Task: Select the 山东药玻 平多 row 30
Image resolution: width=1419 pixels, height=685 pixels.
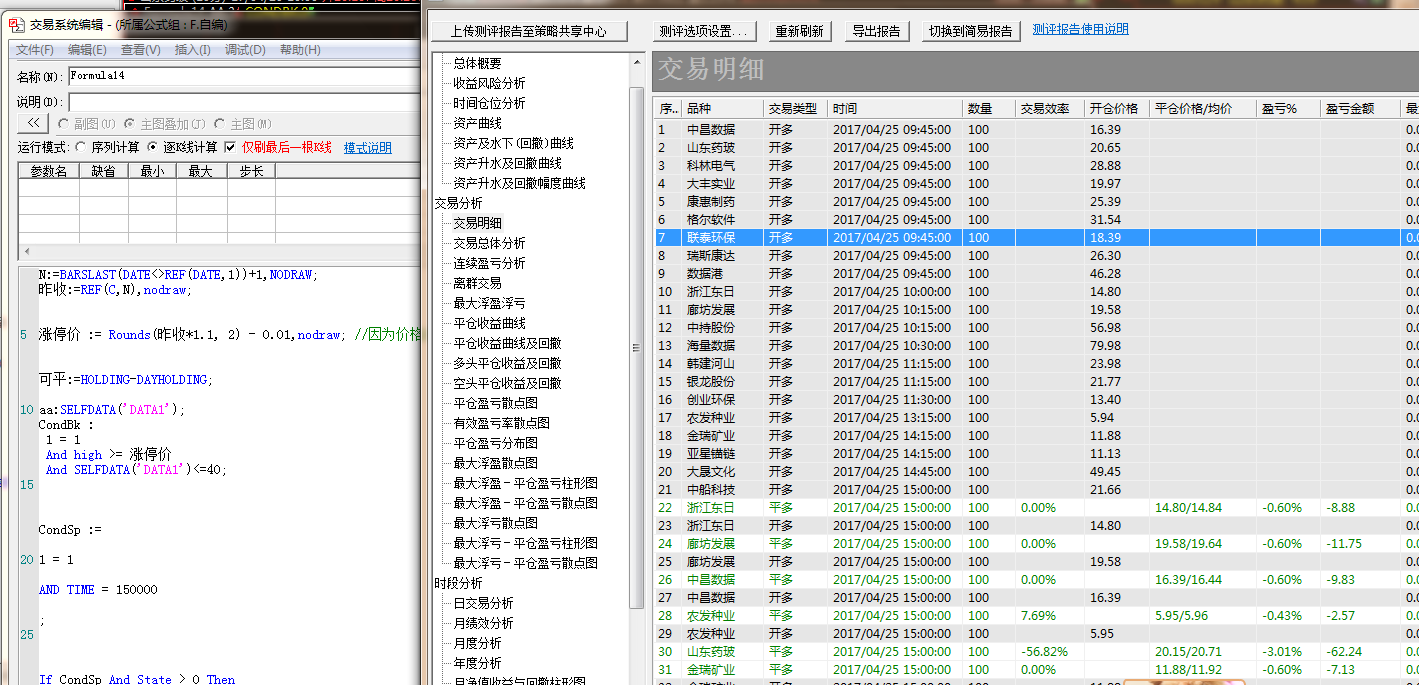Action: click(1036, 651)
